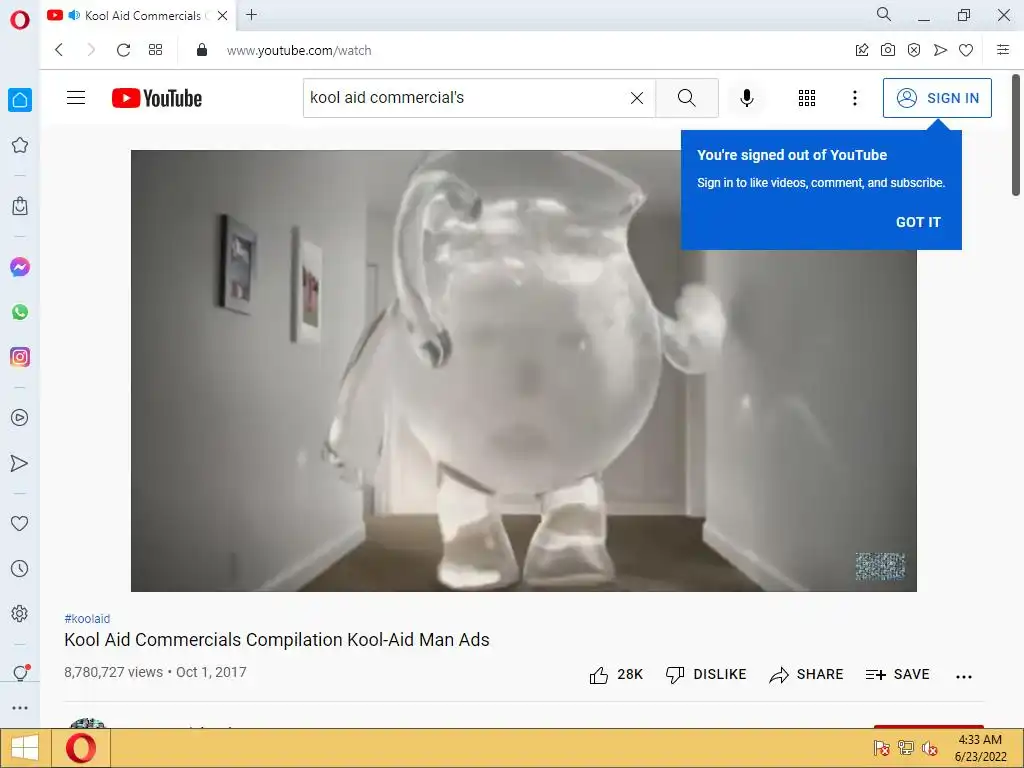Open YouTube settings vertical dots menu
The width and height of the screenshot is (1024, 768).
855,98
